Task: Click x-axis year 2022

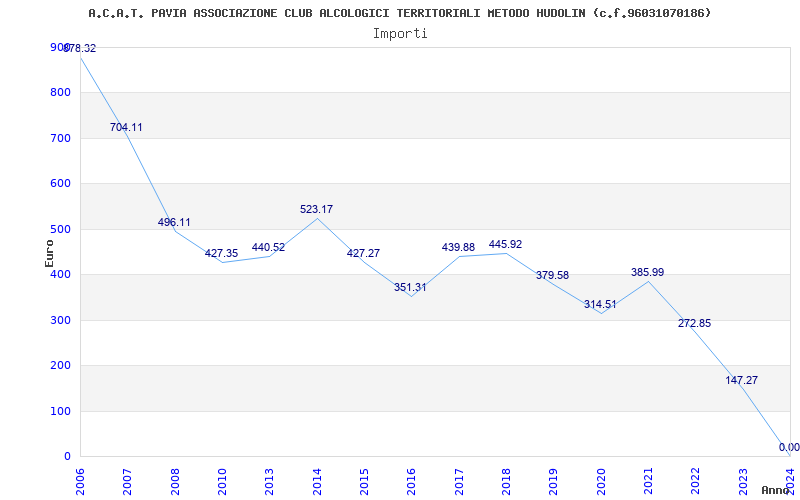Action: [696, 482]
